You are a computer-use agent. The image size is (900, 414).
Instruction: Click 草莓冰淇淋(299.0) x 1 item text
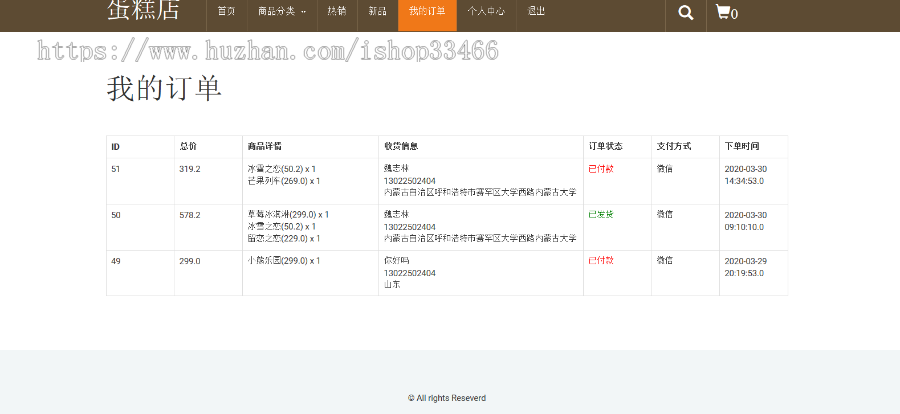pyautogui.click(x=288, y=214)
